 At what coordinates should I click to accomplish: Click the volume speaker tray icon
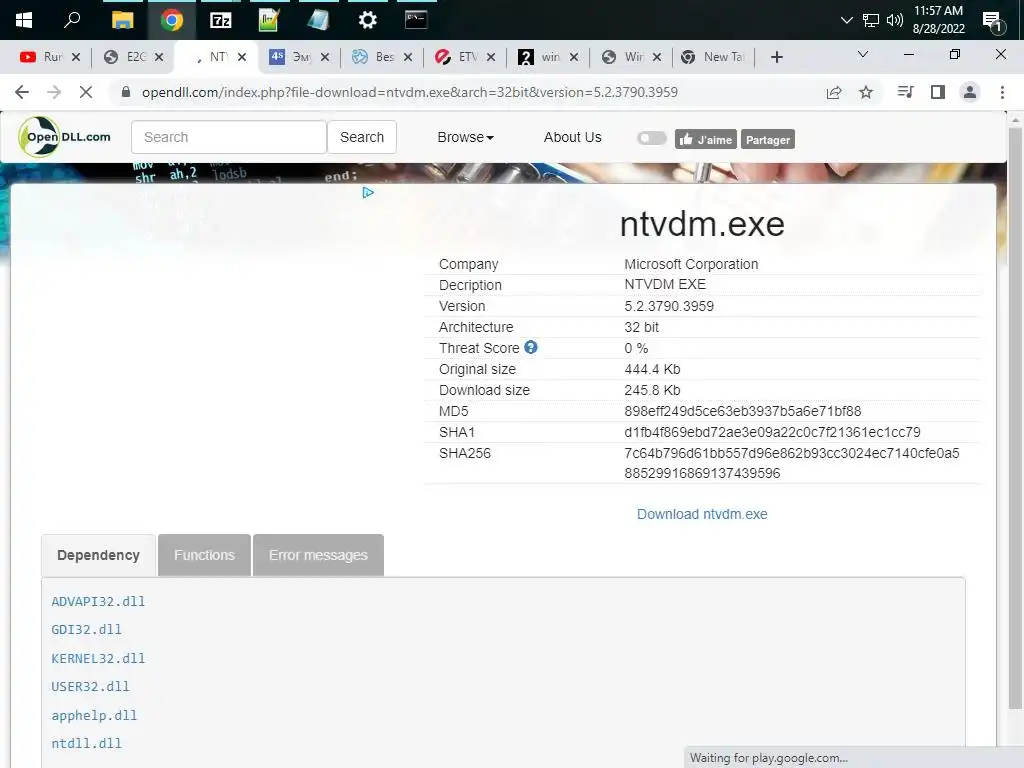[895, 20]
